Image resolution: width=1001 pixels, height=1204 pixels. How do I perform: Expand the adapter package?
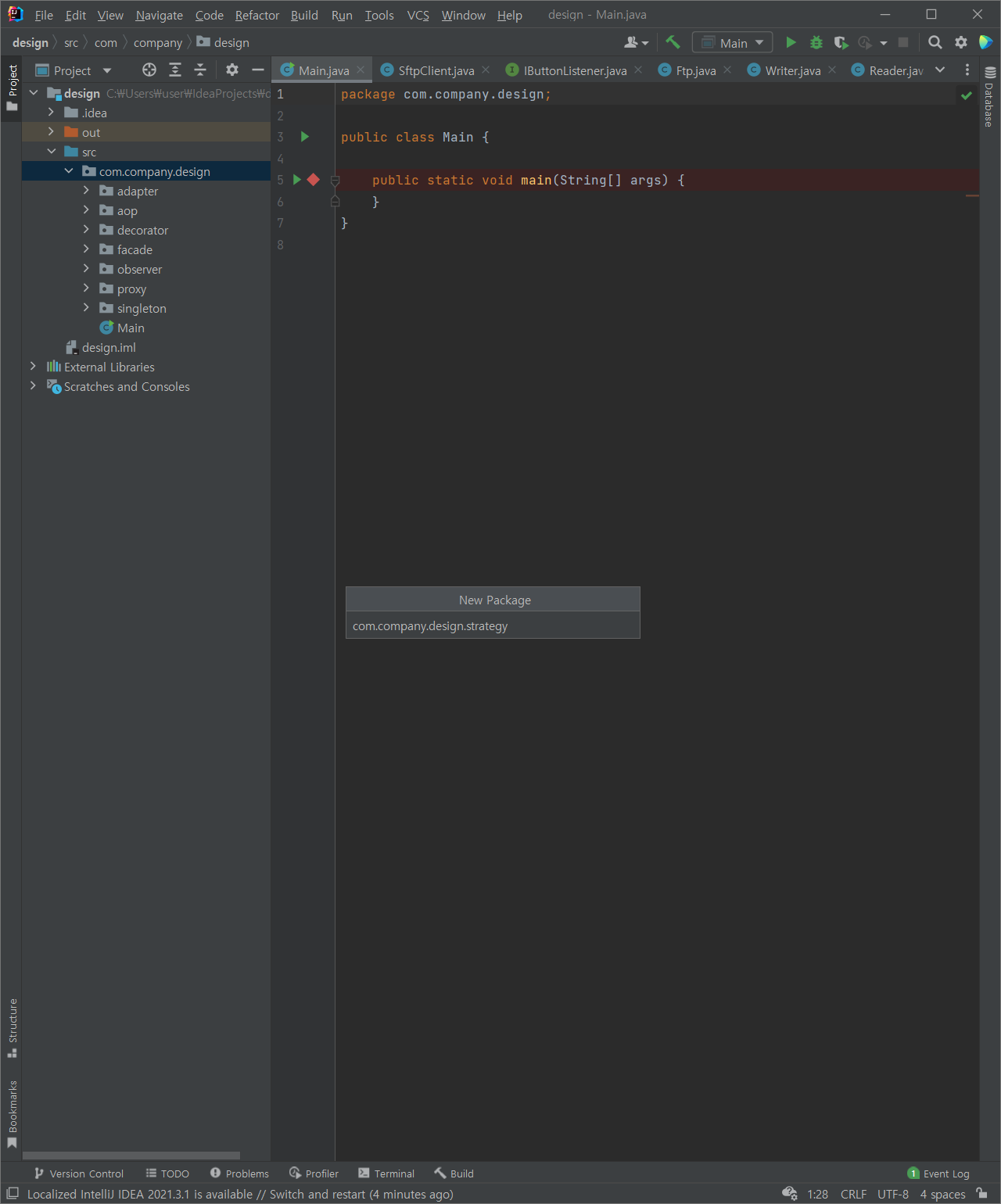pyautogui.click(x=86, y=191)
